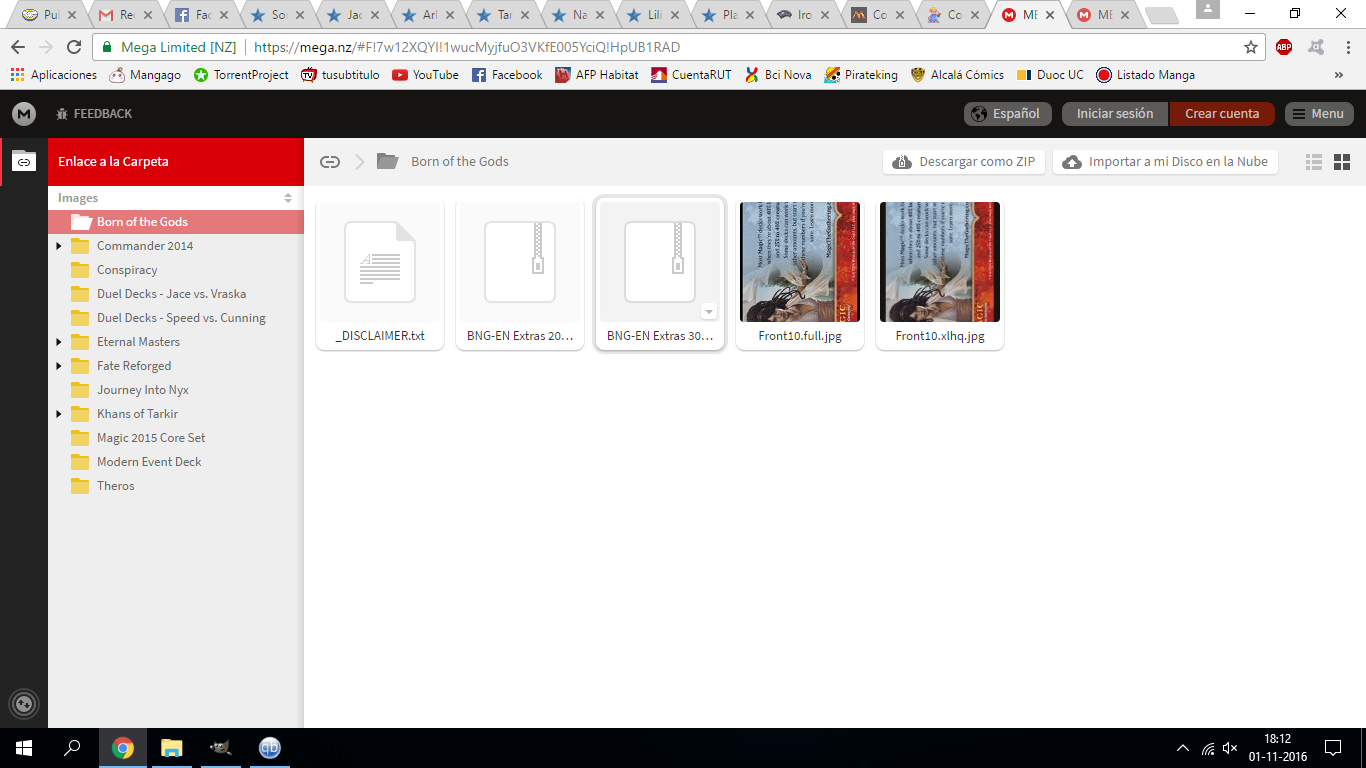The width and height of the screenshot is (1366, 768).
Task: Click the transfers circle icon in sidebar
Action: (24, 704)
